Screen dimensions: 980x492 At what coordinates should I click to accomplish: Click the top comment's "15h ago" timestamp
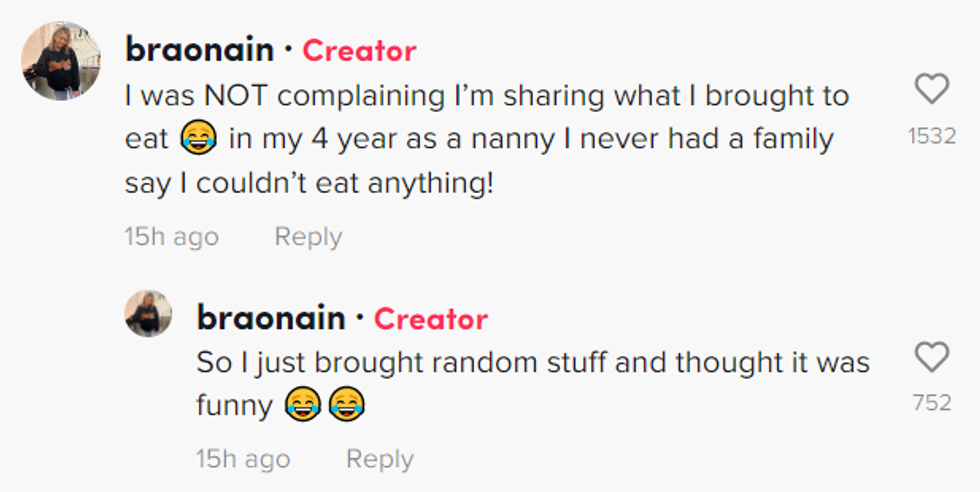pos(171,237)
